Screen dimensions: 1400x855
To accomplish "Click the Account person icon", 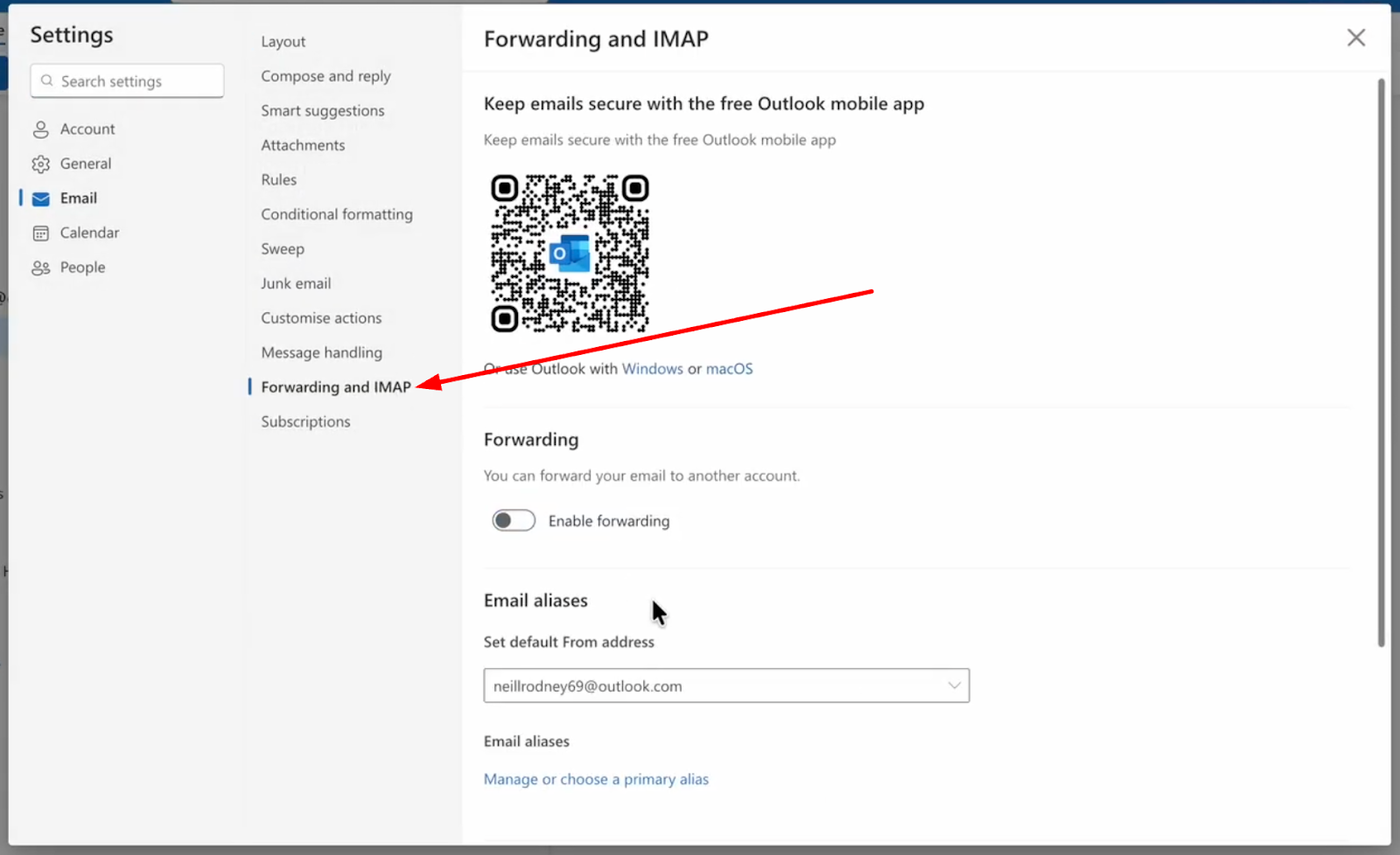I will coord(41,129).
